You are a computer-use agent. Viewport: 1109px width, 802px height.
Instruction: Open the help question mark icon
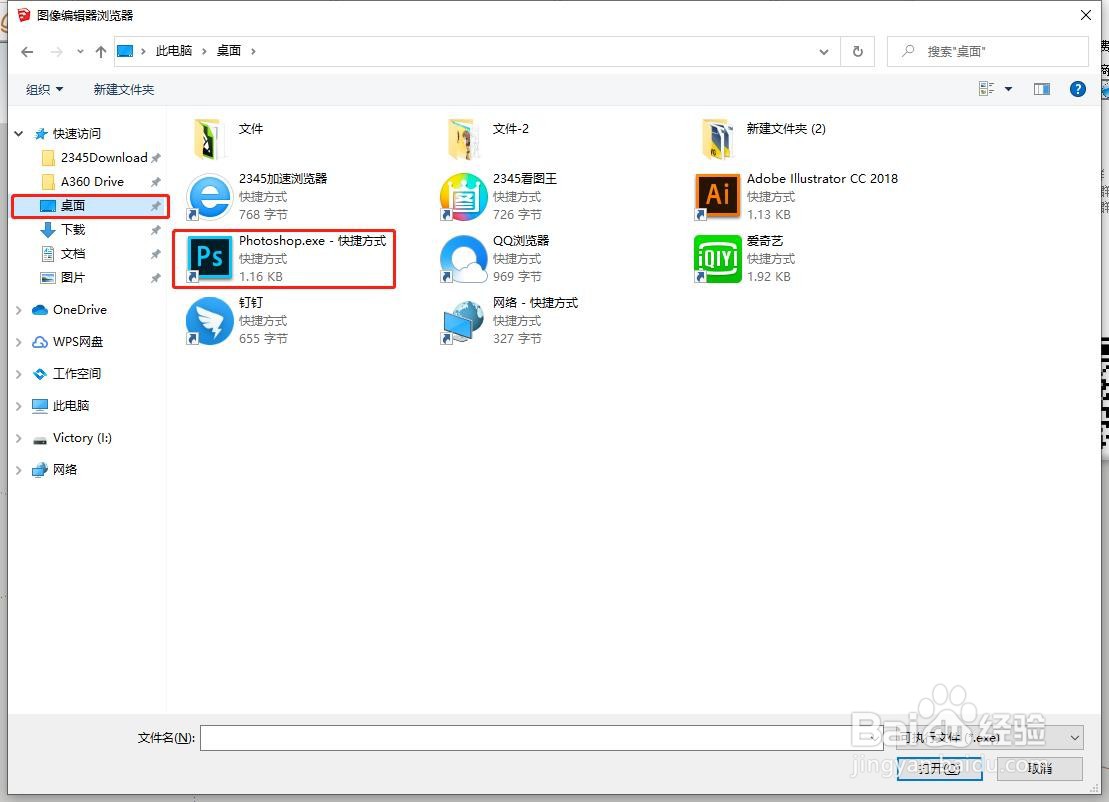(1077, 89)
